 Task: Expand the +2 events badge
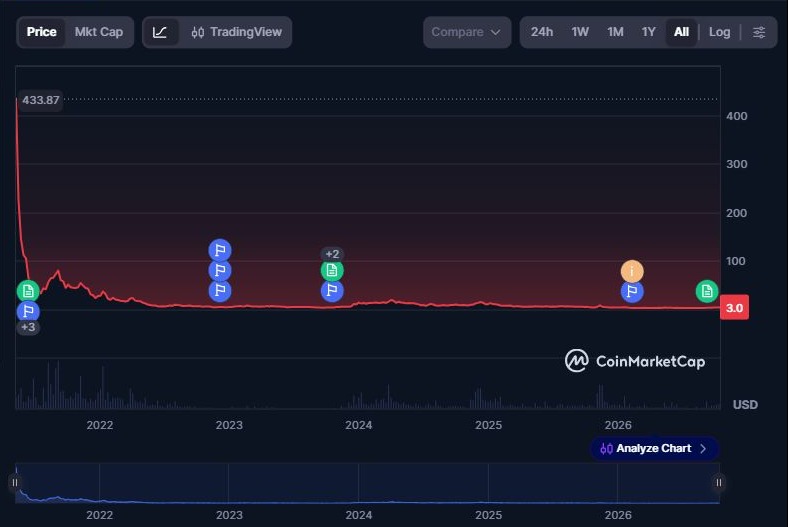click(x=332, y=254)
